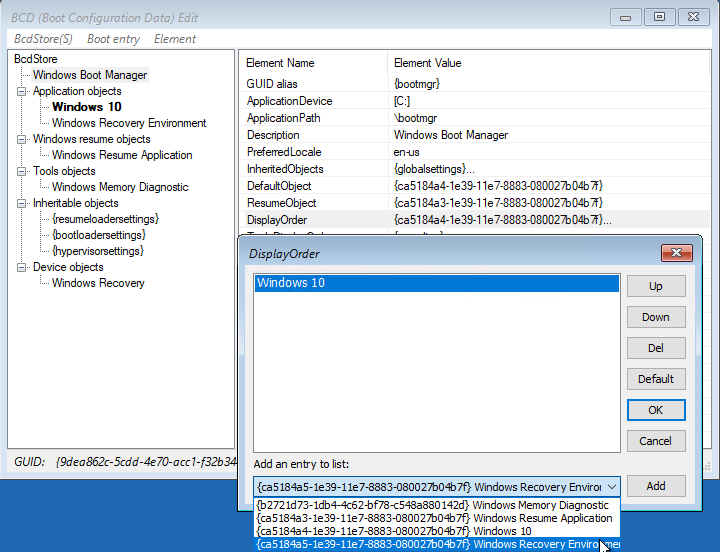The height and width of the screenshot is (552, 720).
Task: Click the \bootmgr path value
Action: tap(415, 118)
